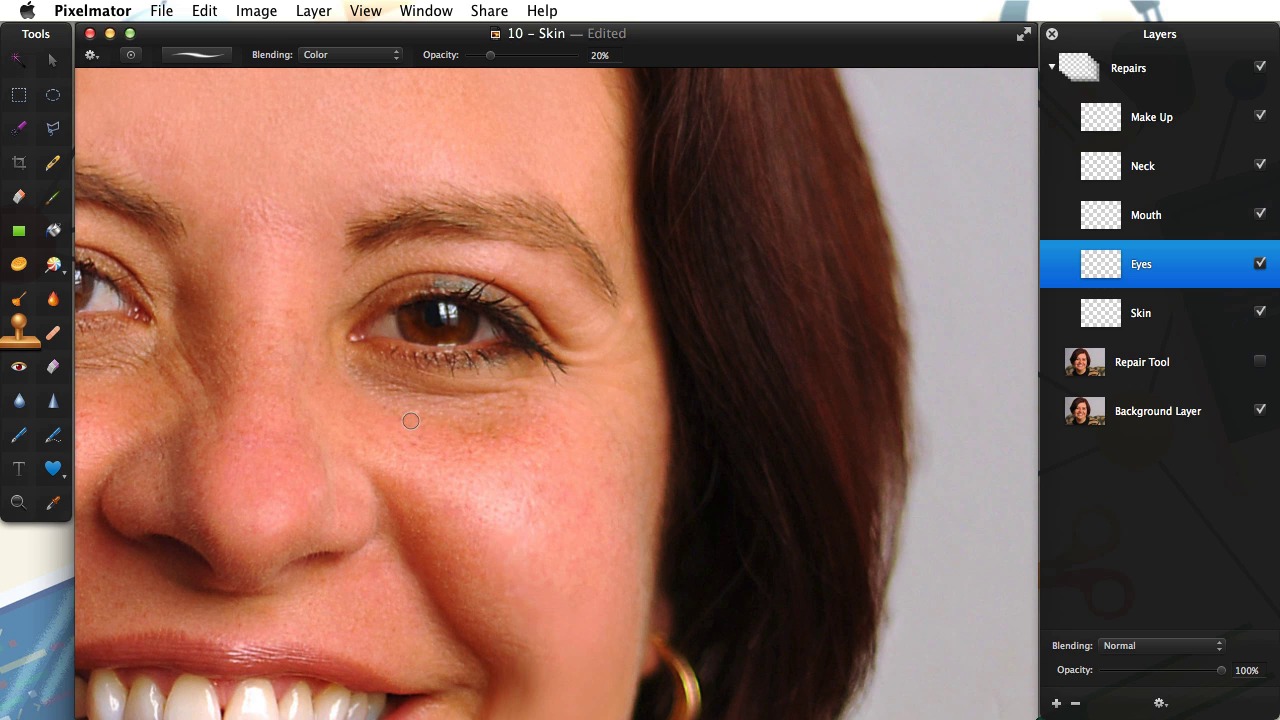Toggle visibility of Neck layer
This screenshot has width=1280, height=720.
(x=1260, y=164)
